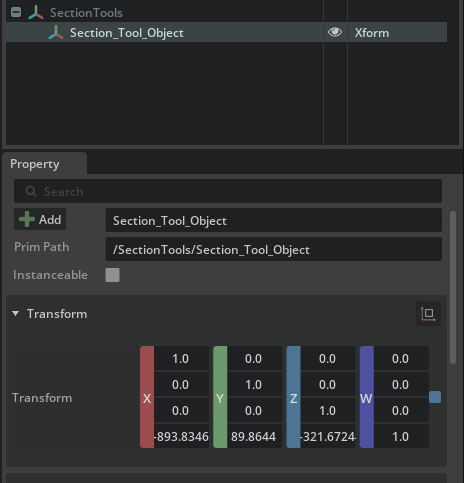464x483 pixels.
Task: Click the Prim Path field
Action: click(274, 249)
